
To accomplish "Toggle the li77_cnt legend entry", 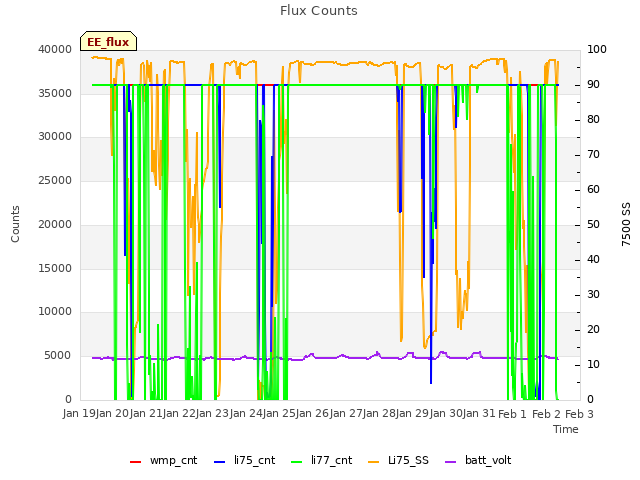I will [x=321, y=461].
